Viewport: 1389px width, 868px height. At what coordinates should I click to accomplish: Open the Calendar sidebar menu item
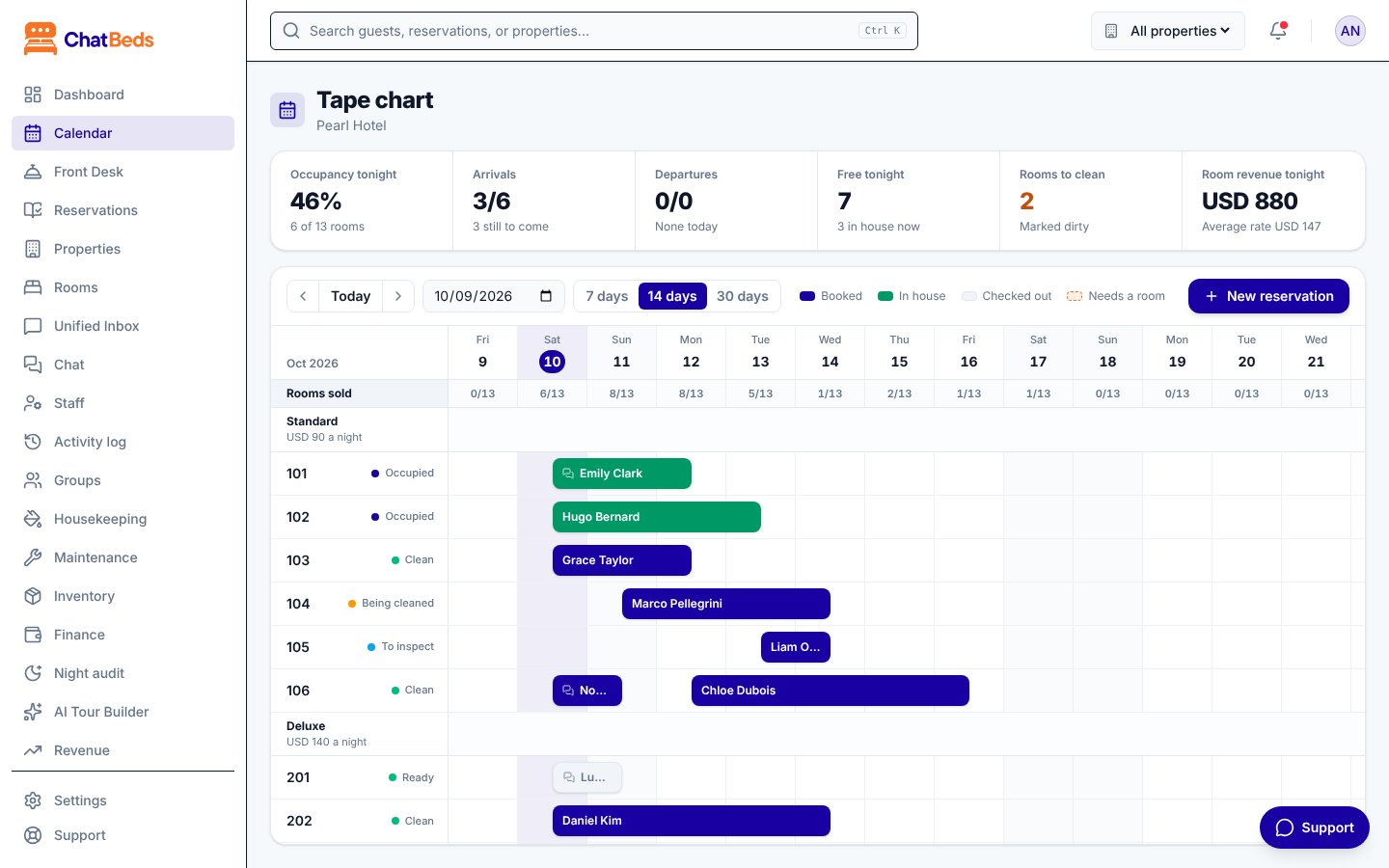point(123,133)
